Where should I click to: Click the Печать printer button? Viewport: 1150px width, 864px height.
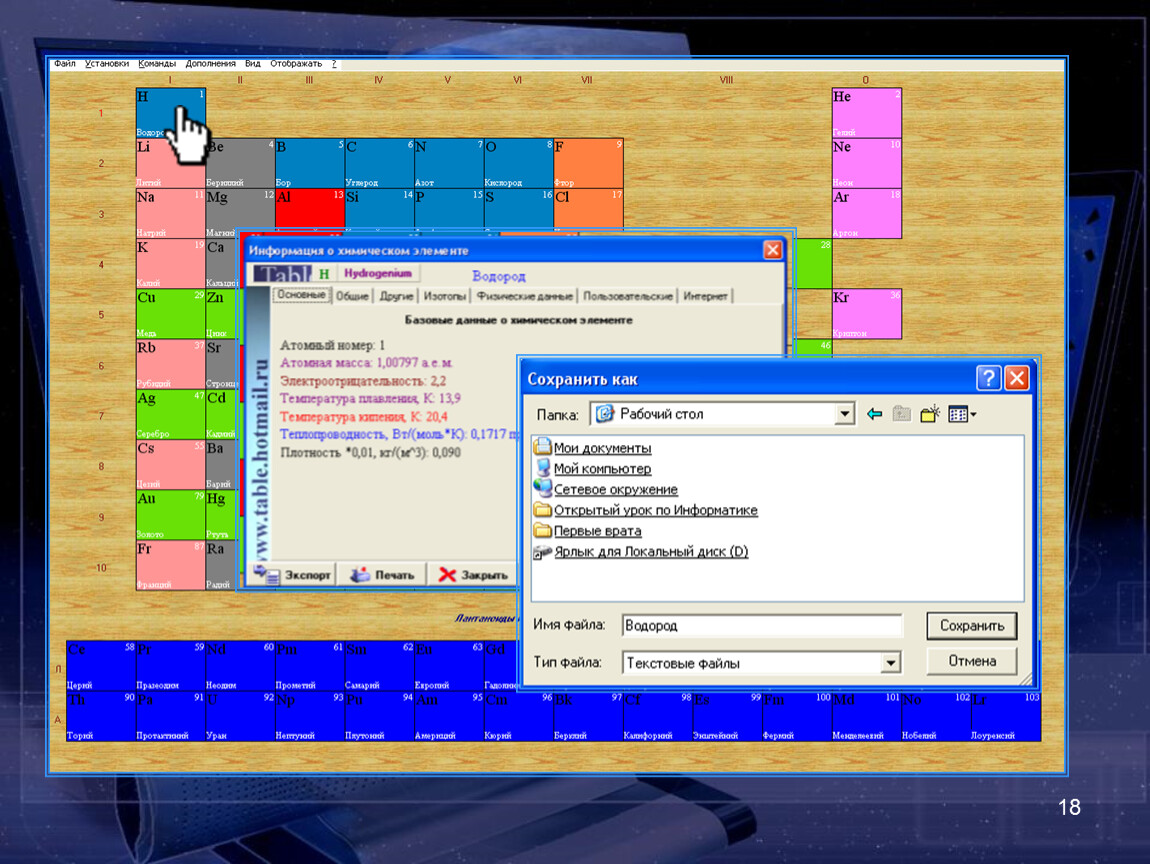coord(382,575)
